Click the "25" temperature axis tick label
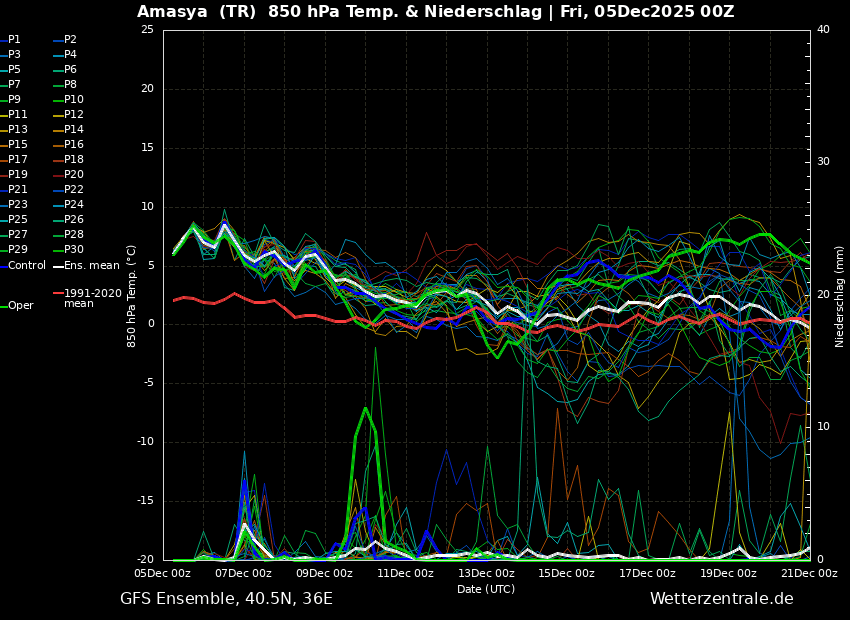Viewport: 850px width, 620px height. 147,29
